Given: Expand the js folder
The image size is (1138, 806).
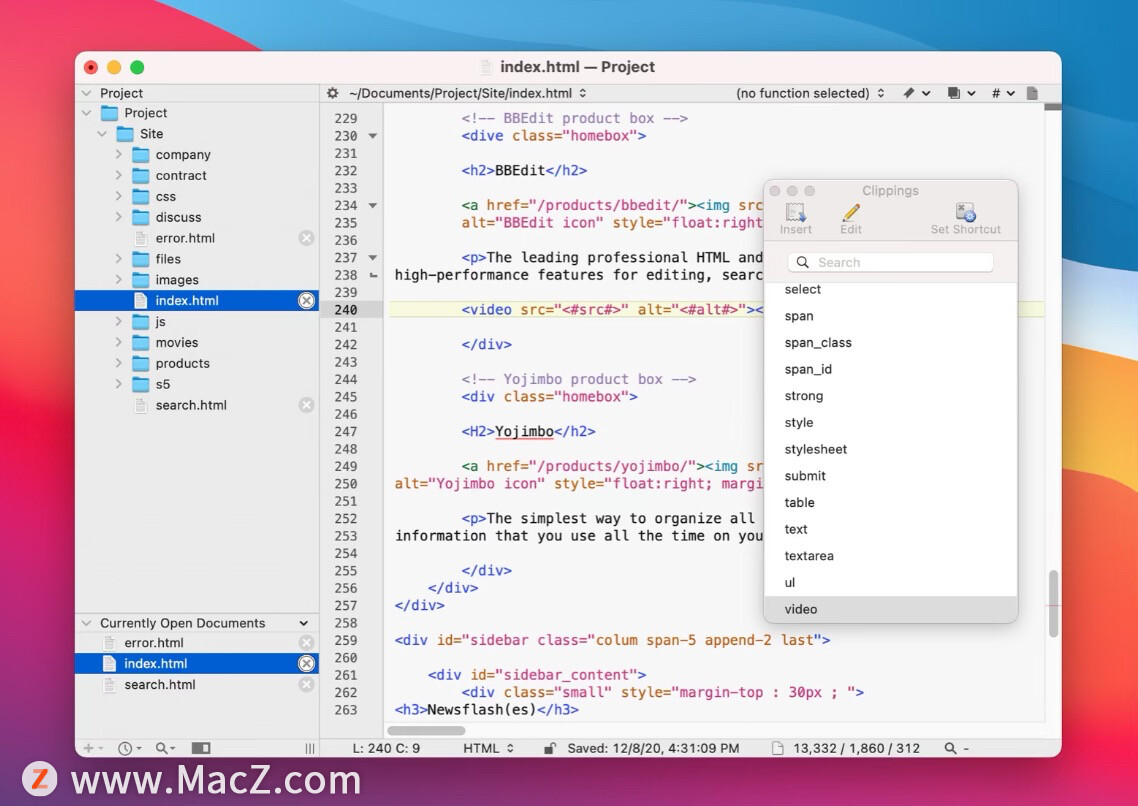Looking at the screenshot, I should tap(118, 321).
